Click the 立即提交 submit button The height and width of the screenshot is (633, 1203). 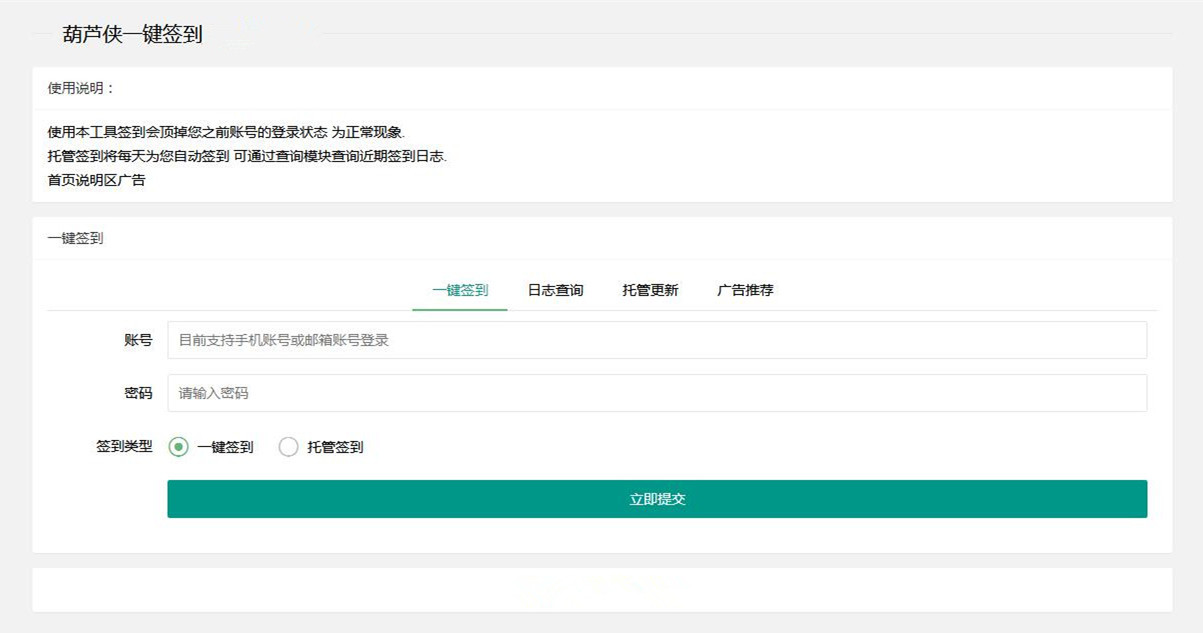click(657, 499)
